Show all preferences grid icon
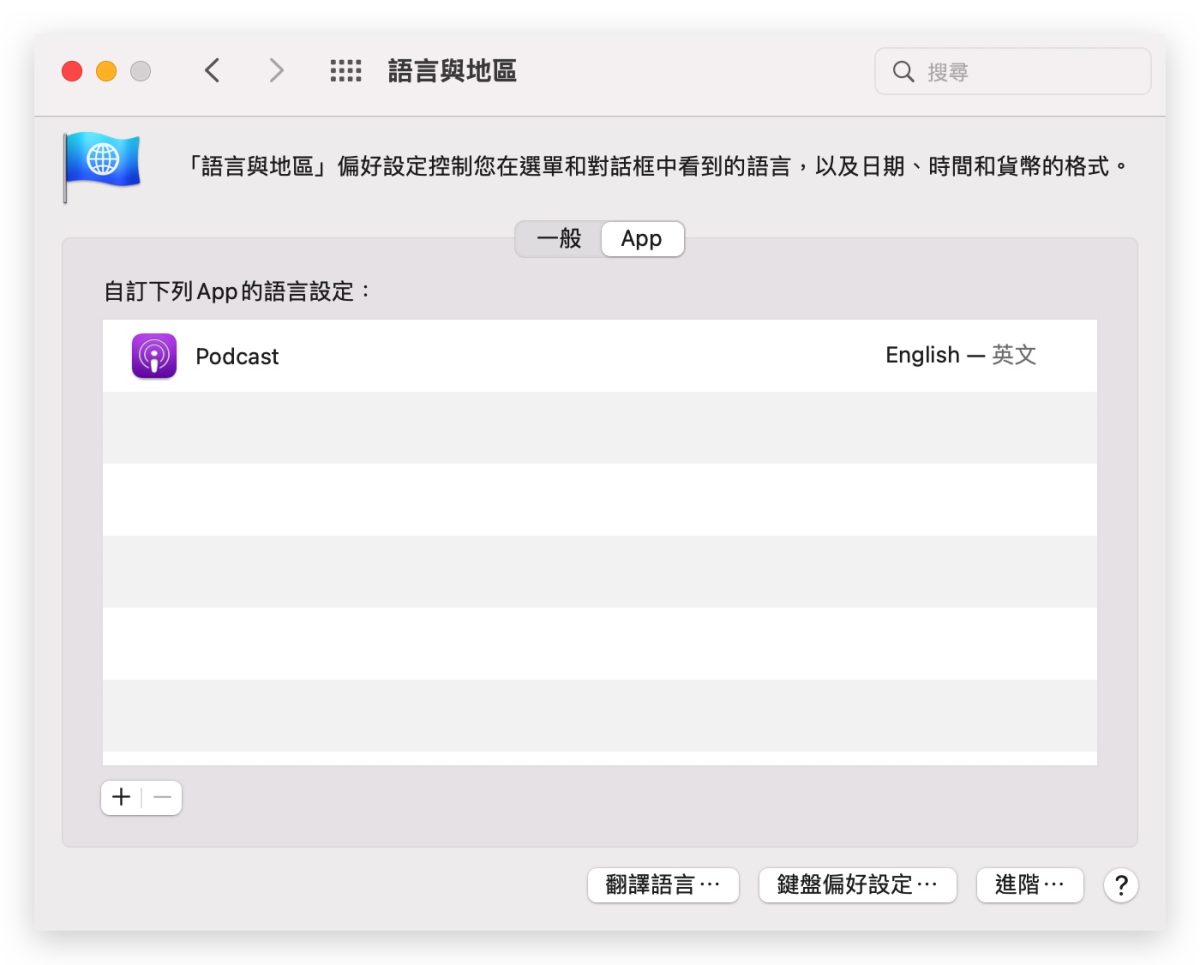The width and height of the screenshot is (1200, 965). [x=345, y=71]
